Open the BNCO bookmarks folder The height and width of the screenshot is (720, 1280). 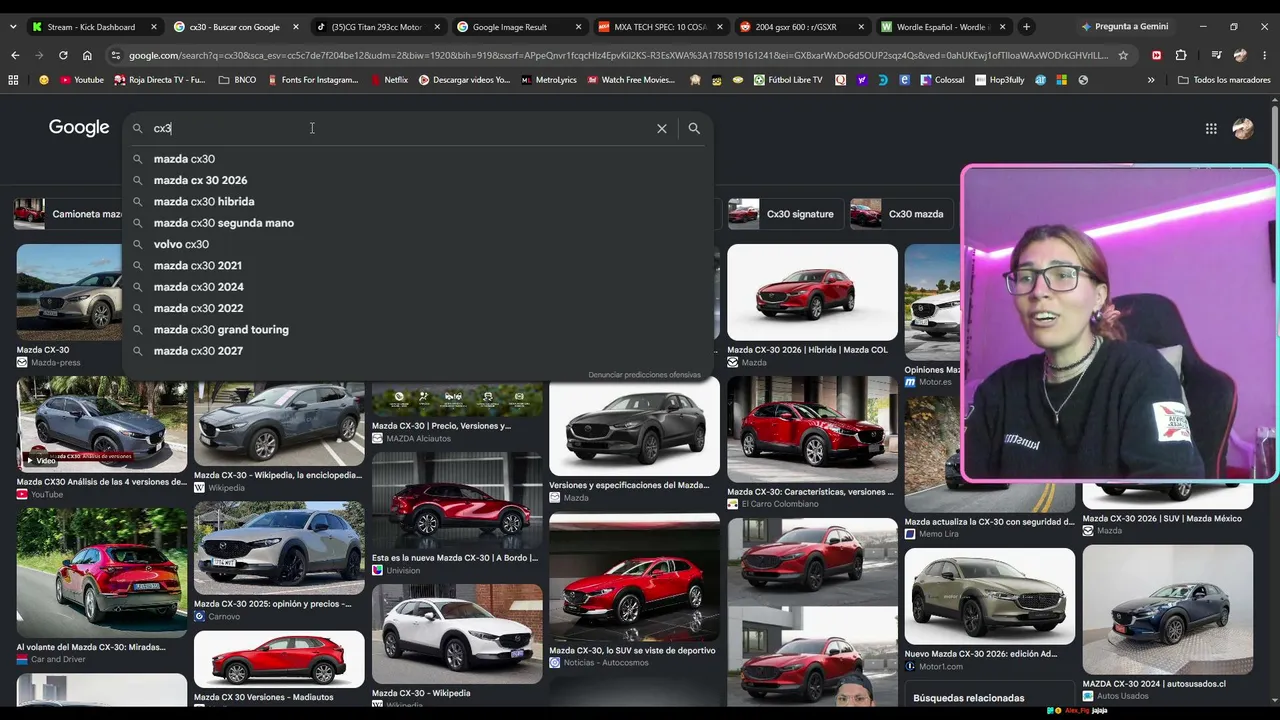[237, 80]
